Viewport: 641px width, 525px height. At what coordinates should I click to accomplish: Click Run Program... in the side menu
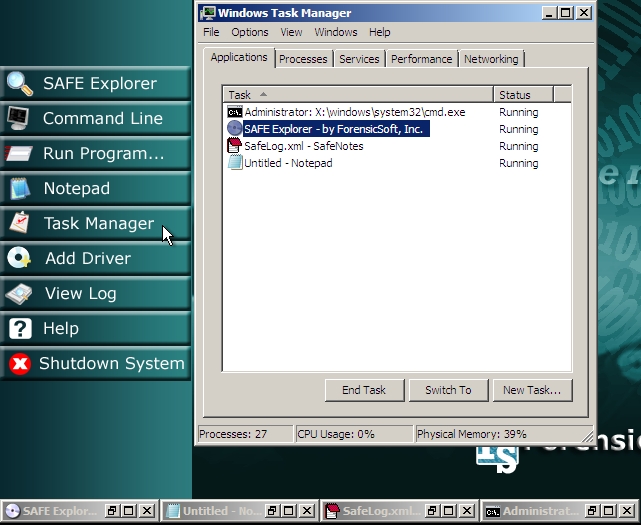[95, 153]
